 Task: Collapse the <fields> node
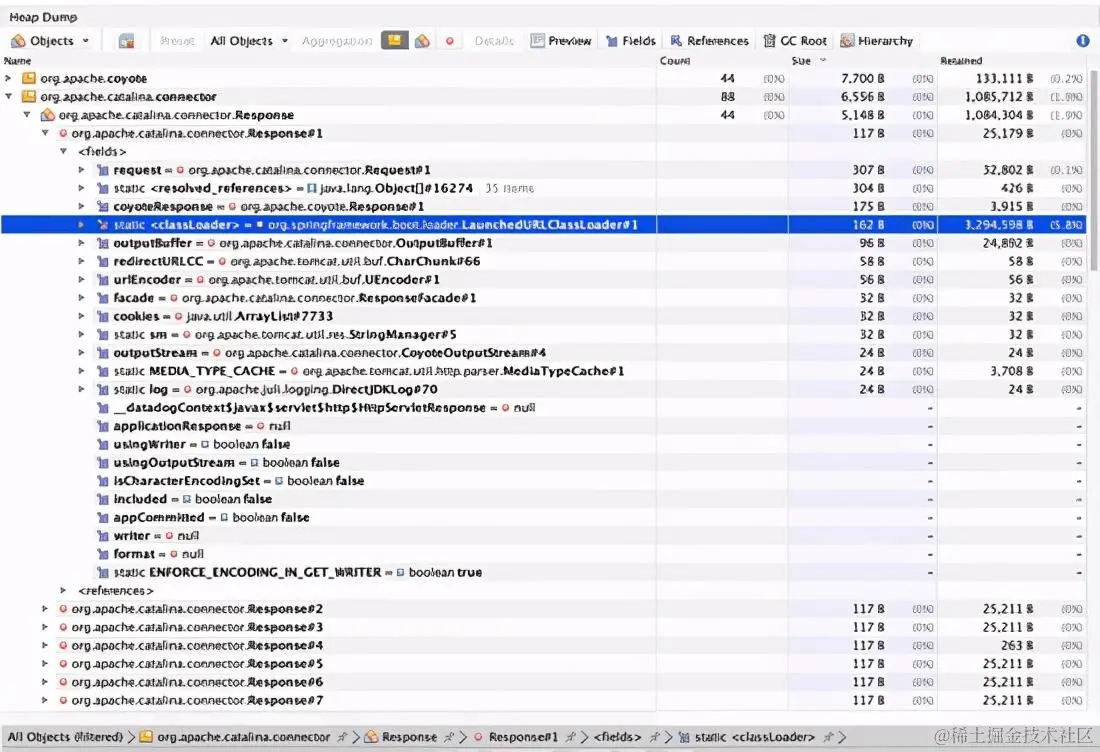pyautogui.click(x=63, y=152)
